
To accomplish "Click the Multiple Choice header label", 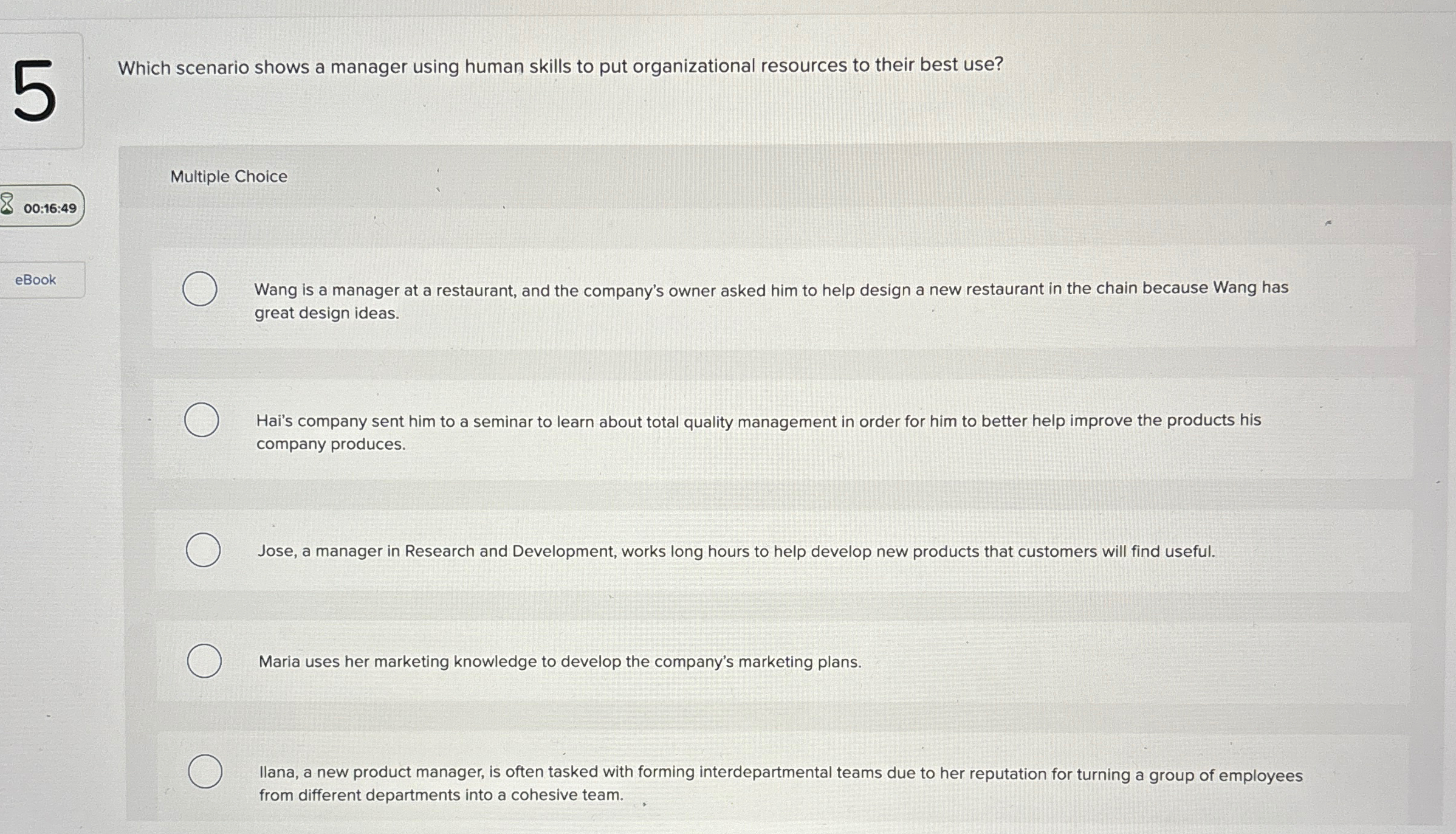I will [228, 177].
